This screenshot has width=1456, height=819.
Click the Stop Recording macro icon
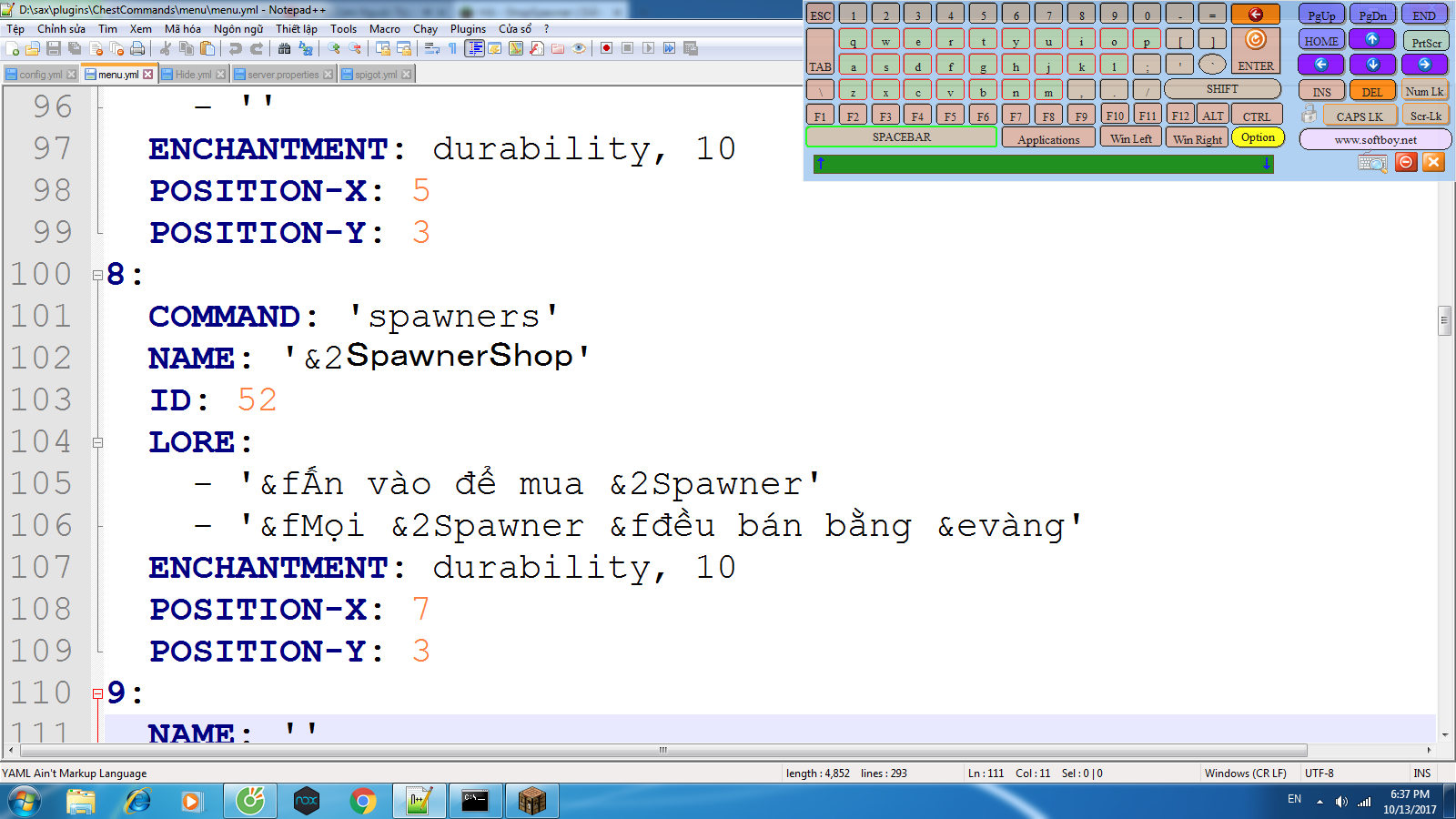pos(628,48)
